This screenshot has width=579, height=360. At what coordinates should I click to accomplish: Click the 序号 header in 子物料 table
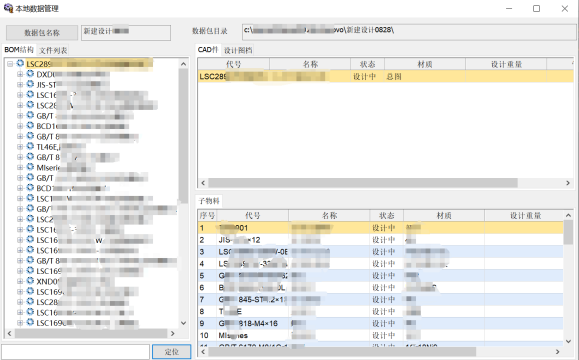207,215
